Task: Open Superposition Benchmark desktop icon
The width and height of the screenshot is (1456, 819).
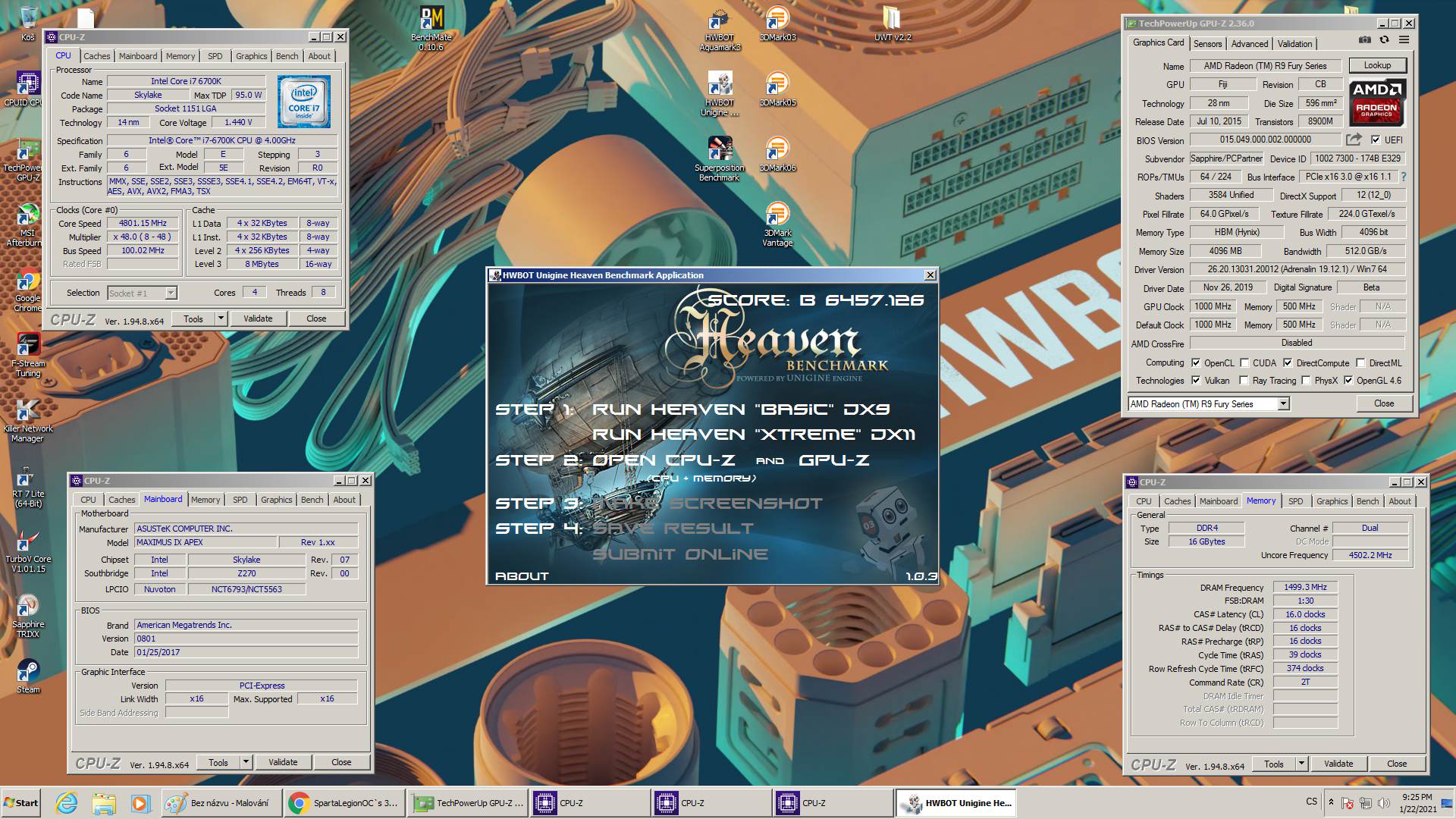Action: (x=720, y=158)
